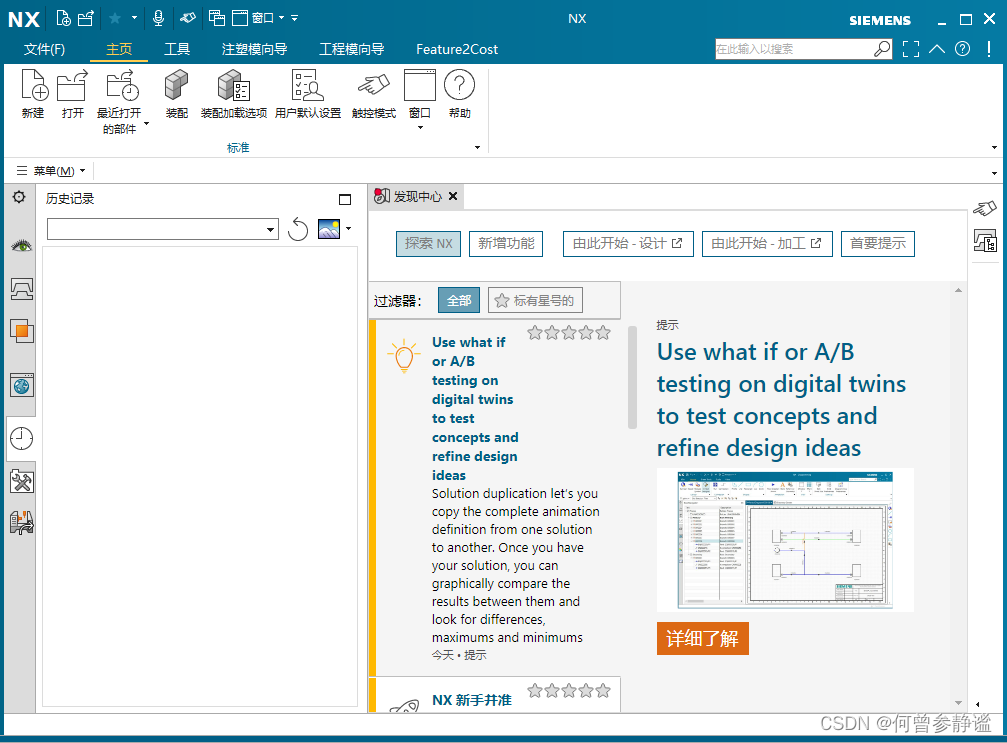
Task: Open the bottom roles sidebar icon
Action: point(21,523)
